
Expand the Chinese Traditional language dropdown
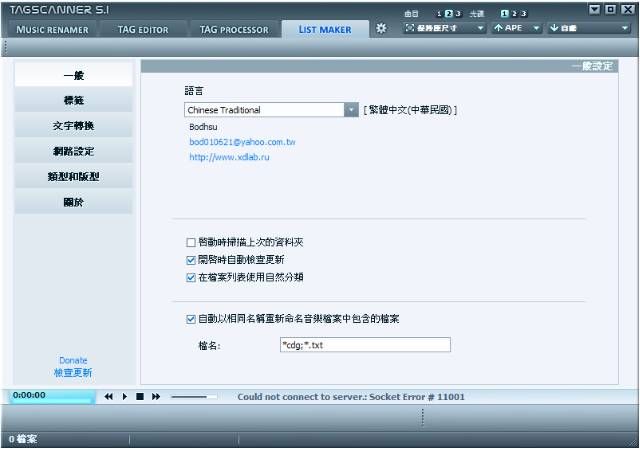click(351, 110)
